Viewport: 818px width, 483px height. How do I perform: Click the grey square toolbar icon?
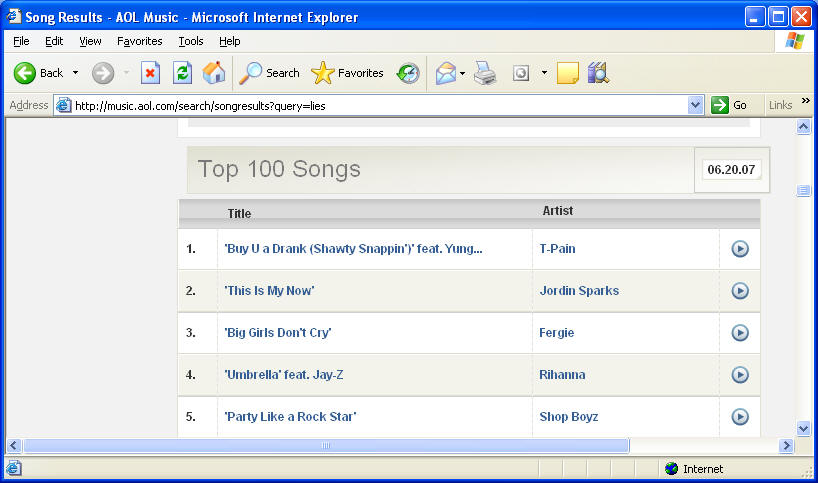(521, 73)
